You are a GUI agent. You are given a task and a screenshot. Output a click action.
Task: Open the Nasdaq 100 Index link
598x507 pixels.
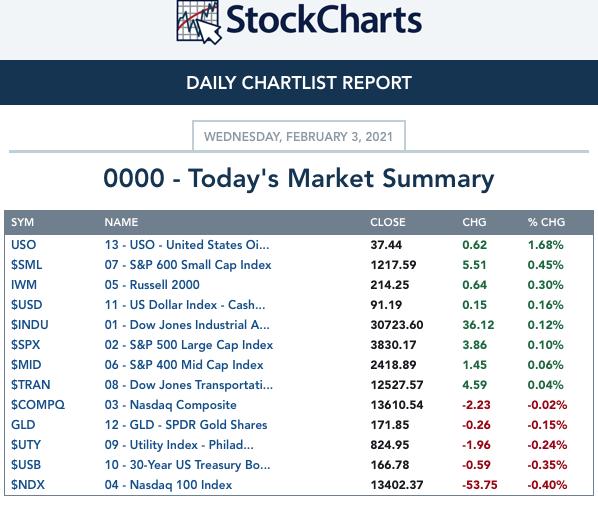(x=168, y=485)
